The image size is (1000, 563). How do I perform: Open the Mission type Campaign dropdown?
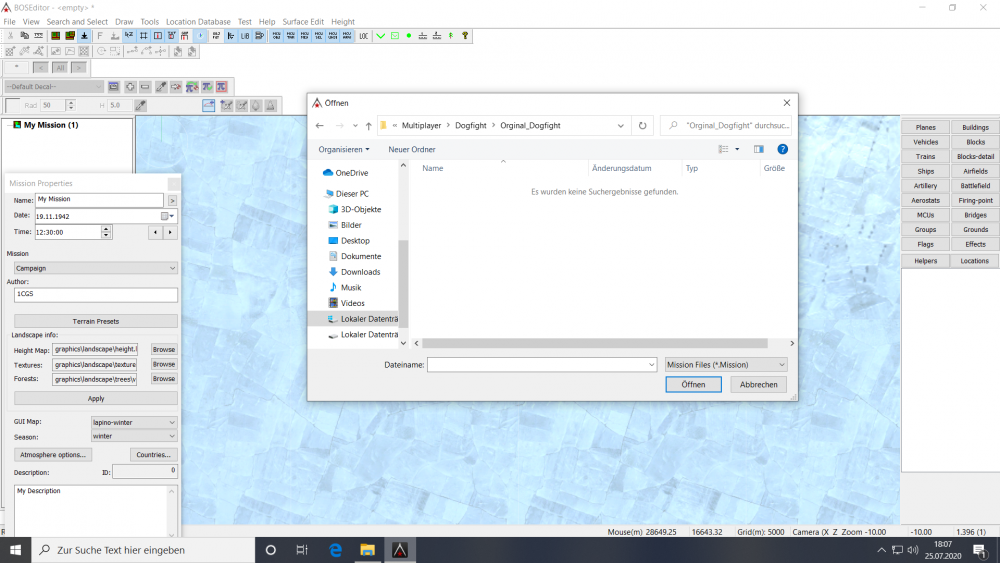pos(95,268)
